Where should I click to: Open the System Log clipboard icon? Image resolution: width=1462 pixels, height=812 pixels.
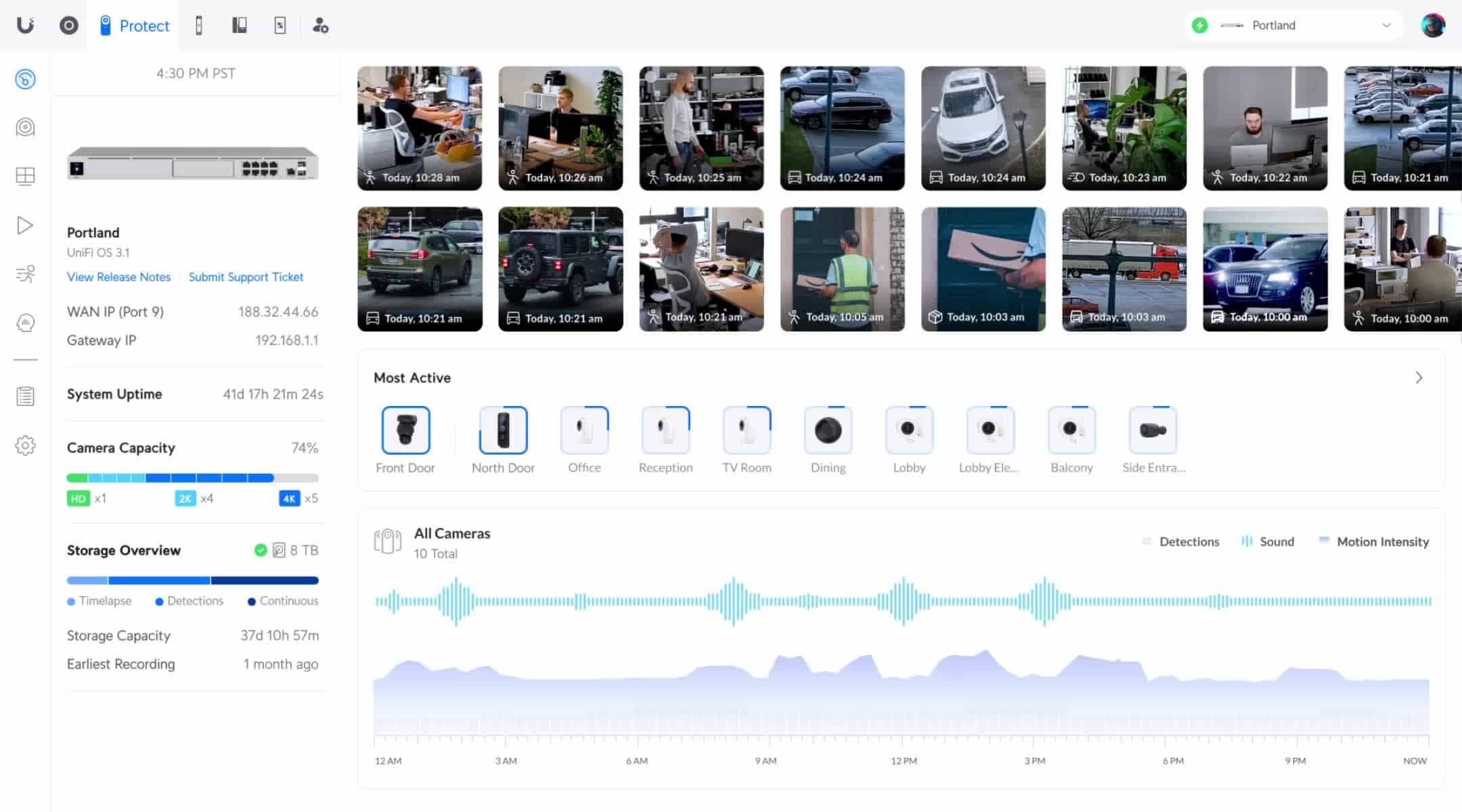25,395
